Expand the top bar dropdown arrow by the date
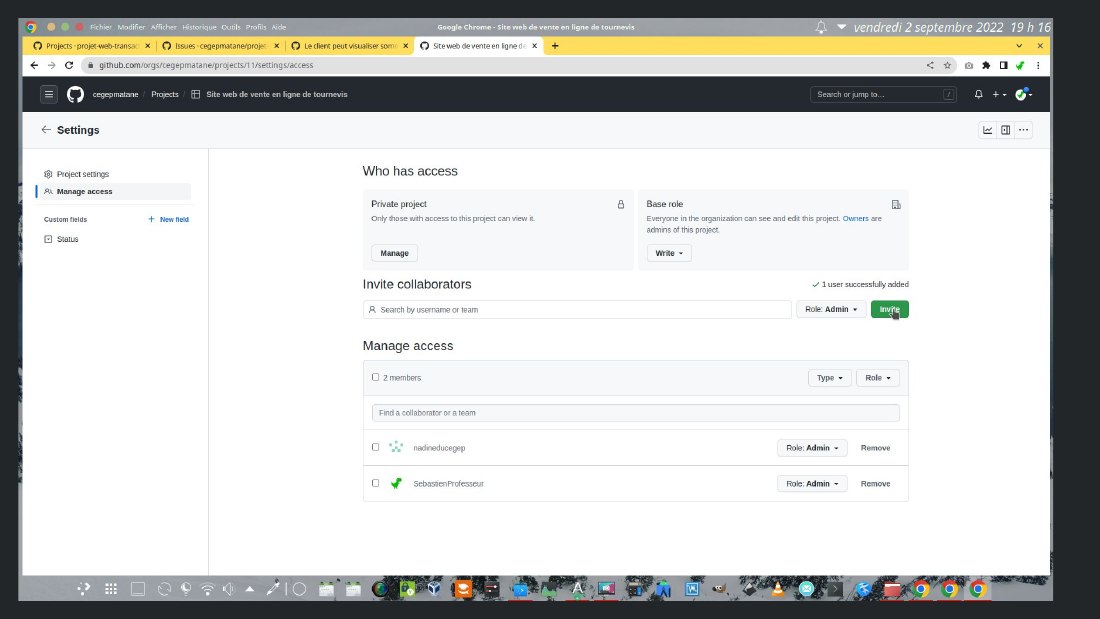1100x619 pixels. [841, 27]
